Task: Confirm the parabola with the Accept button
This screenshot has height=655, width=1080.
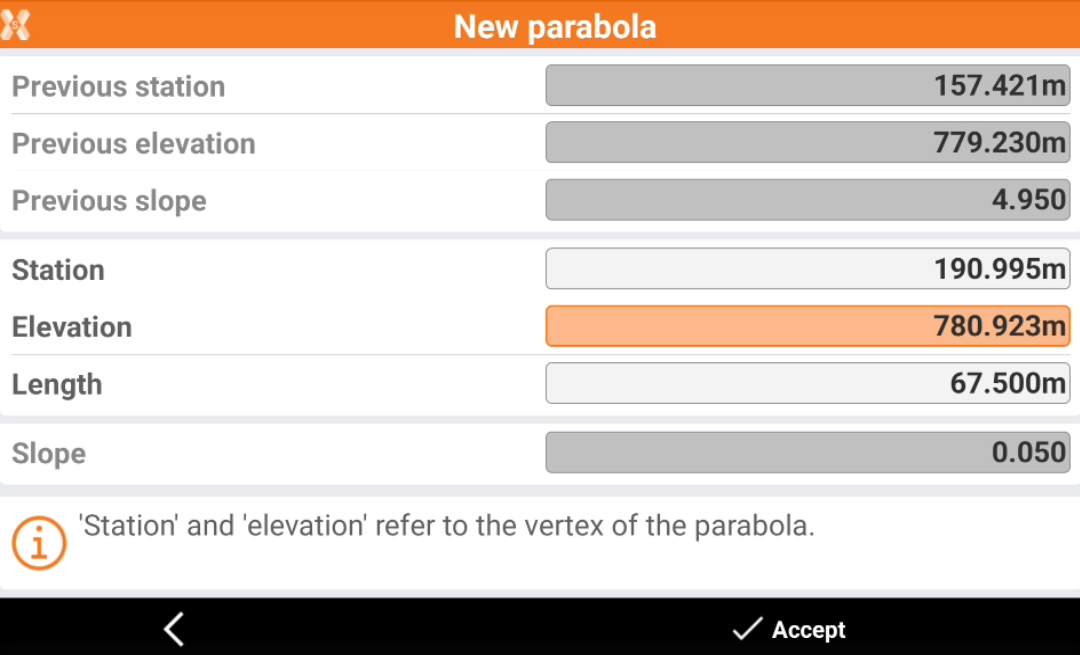Action: coord(789,629)
